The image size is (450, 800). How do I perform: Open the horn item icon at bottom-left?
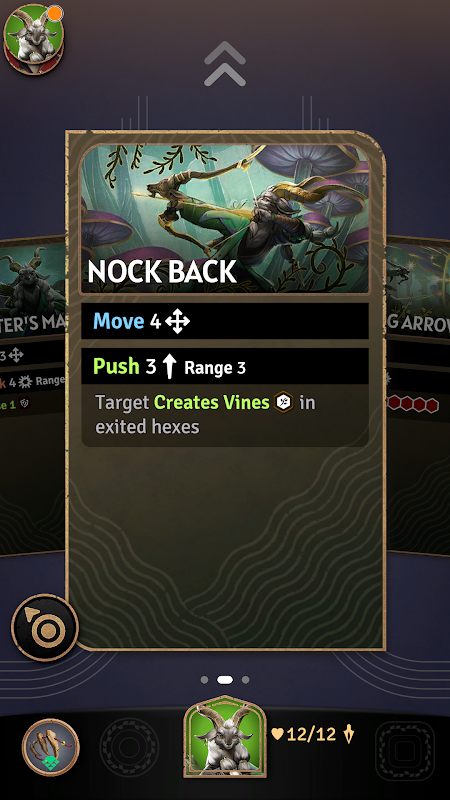point(51,747)
